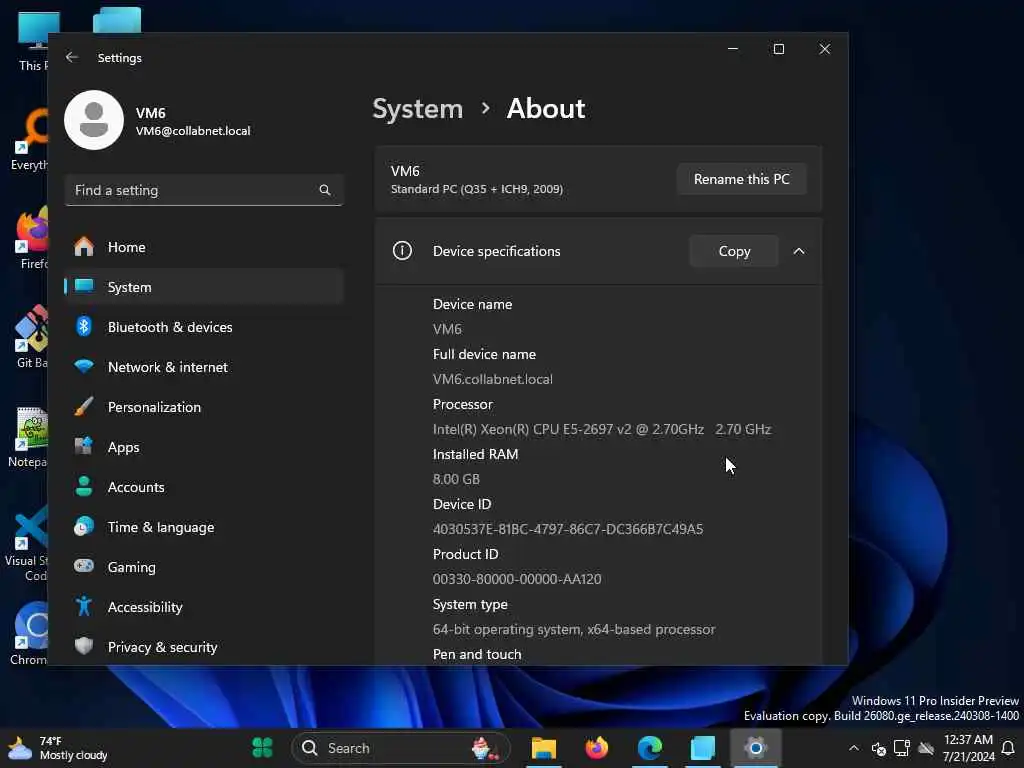Select System in the sidebar
Viewport: 1024px width, 768px height.
tap(204, 287)
